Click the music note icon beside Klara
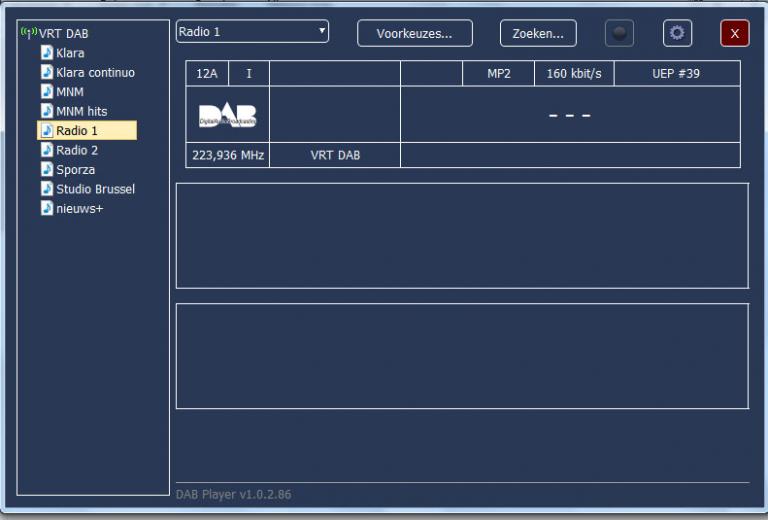The height and width of the screenshot is (520, 768). pyautogui.click(x=47, y=53)
